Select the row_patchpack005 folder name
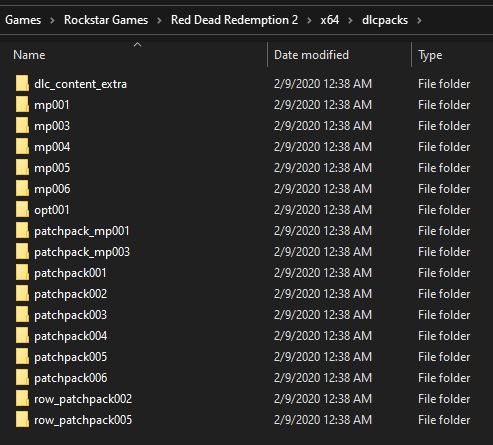The width and height of the screenshot is (493, 445). pos(83,420)
